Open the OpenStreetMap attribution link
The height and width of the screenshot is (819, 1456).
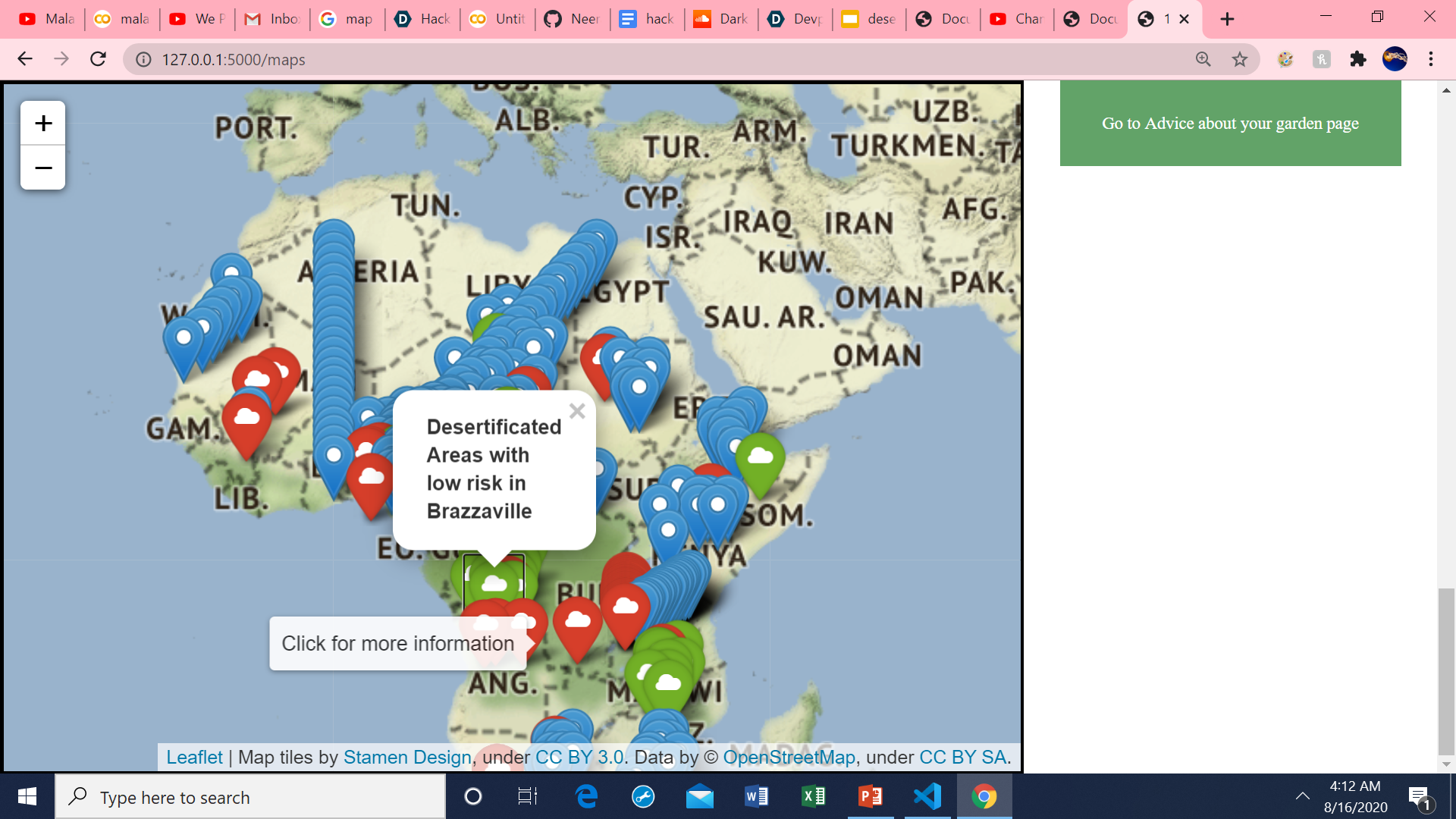[x=789, y=757]
